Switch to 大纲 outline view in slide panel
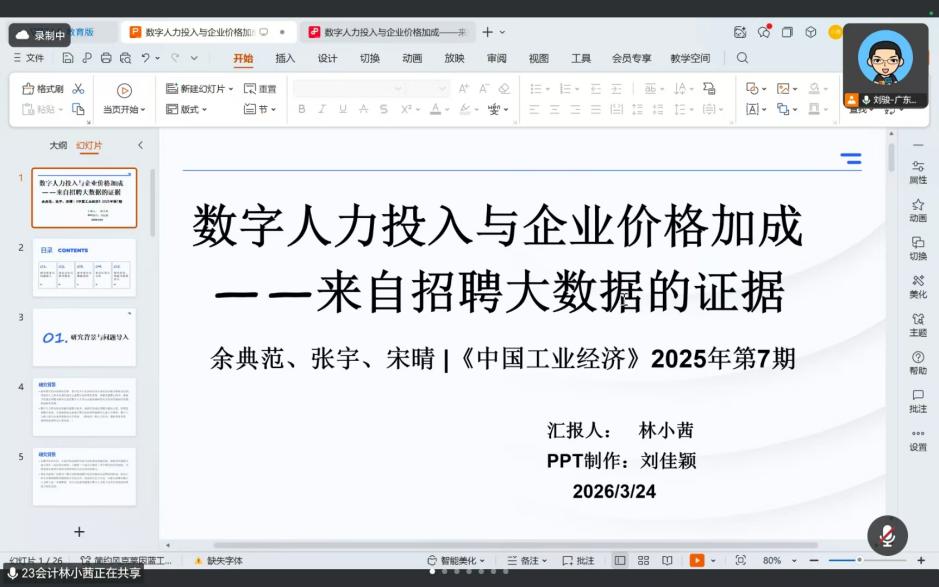This screenshot has height=587, width=939. (58, 145)
